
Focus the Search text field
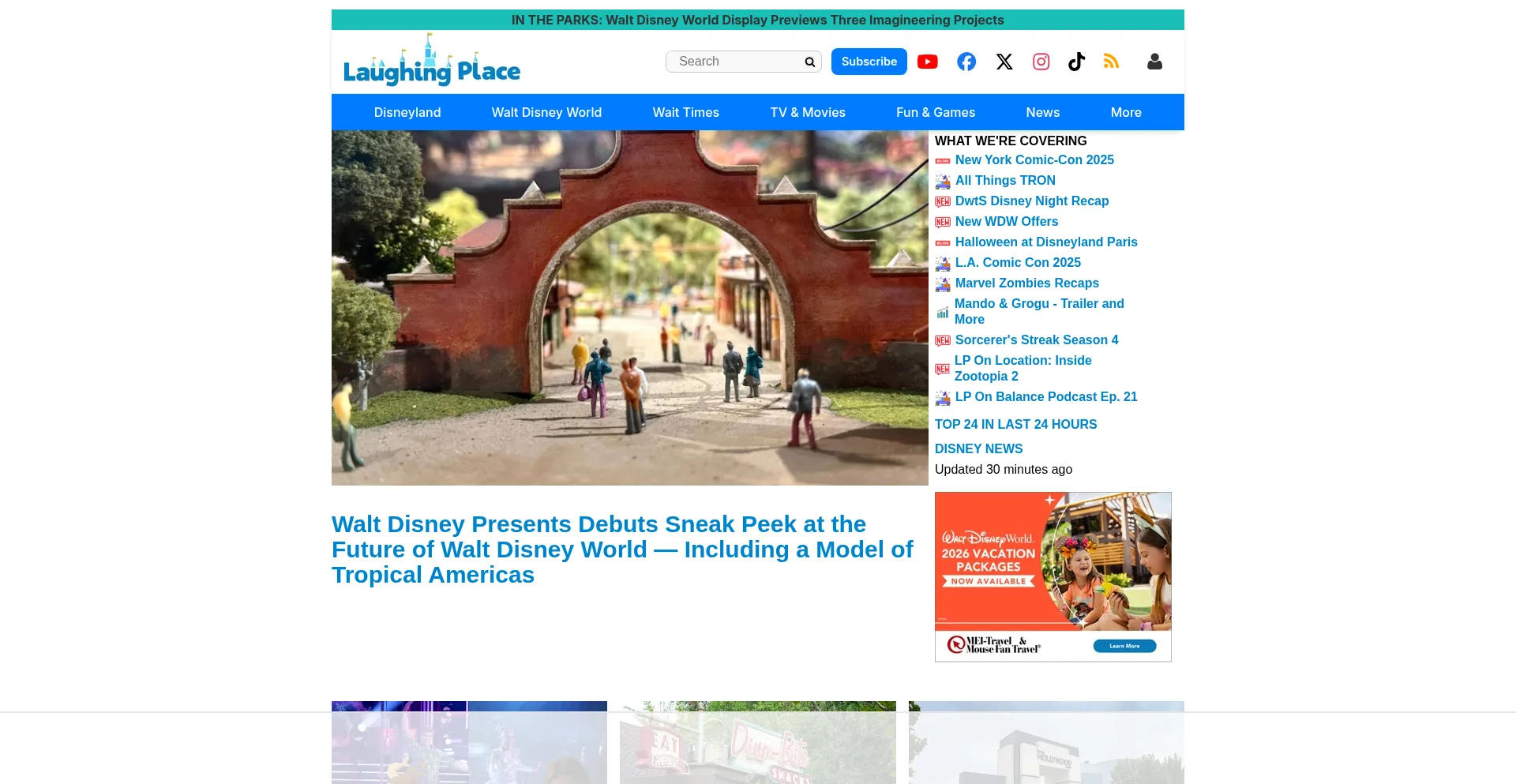pyautogui.click(x=736, y=62)
